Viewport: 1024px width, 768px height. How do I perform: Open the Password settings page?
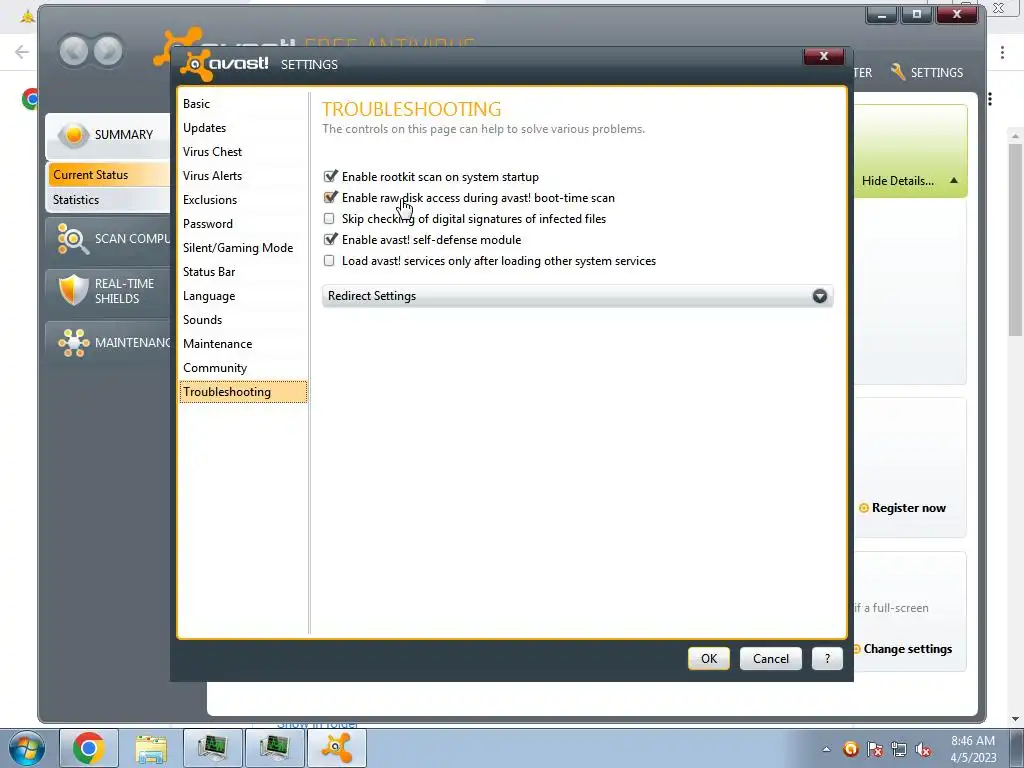point(208,224)
